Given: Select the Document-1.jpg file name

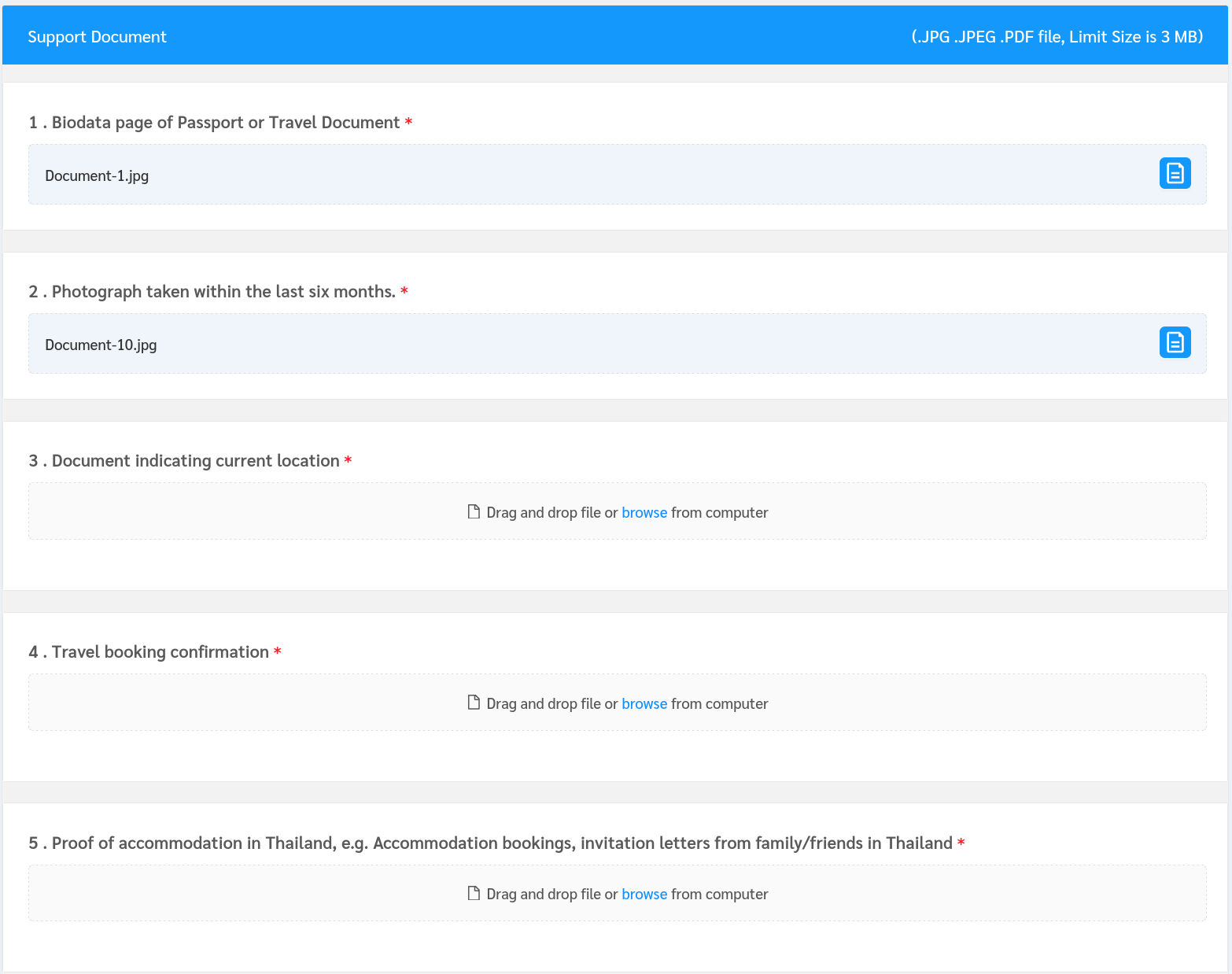Looking at the screenshot, I should (x=97, y=176).
